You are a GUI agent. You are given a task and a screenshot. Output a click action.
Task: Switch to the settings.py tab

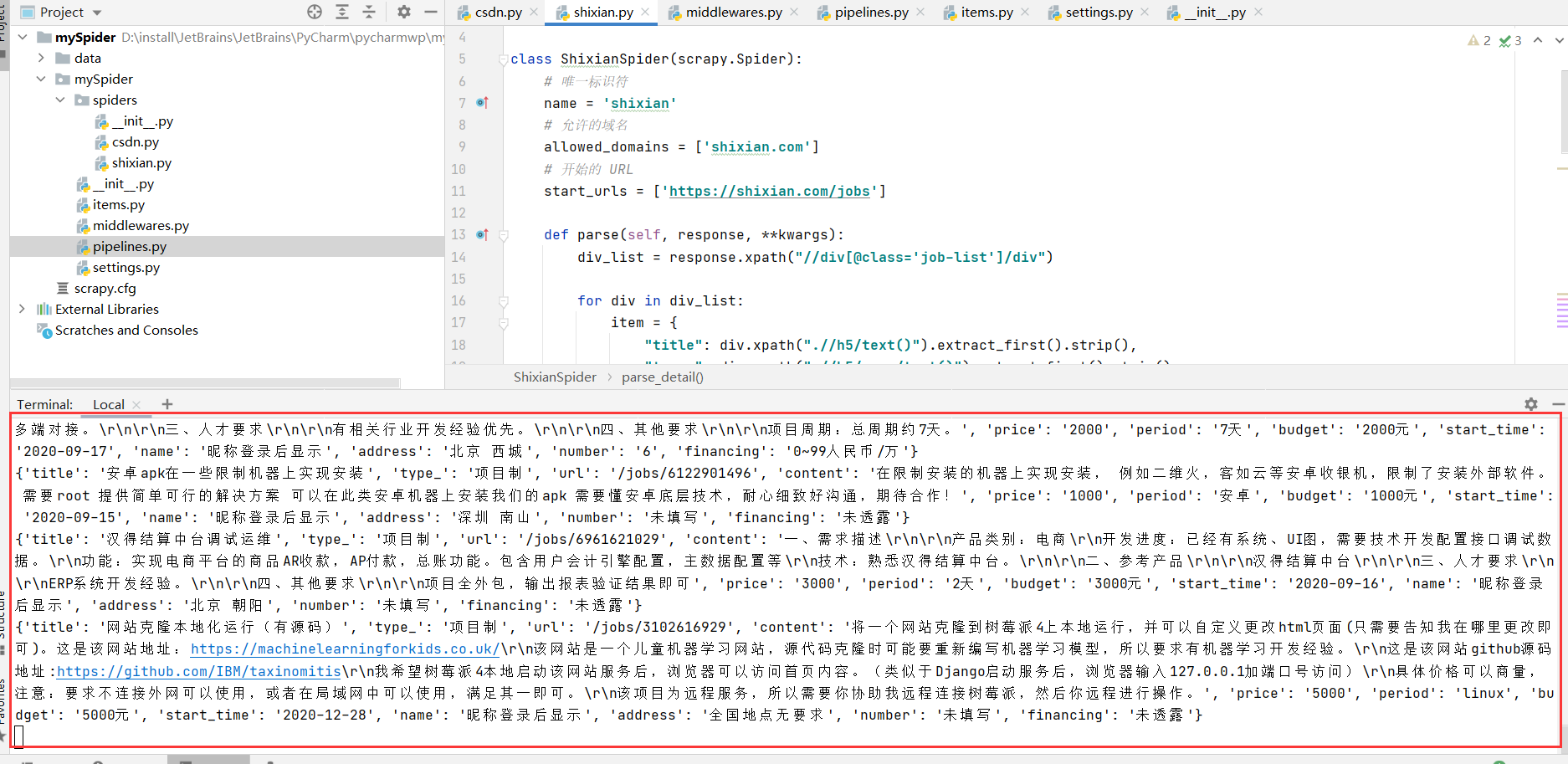point(1097,12)
